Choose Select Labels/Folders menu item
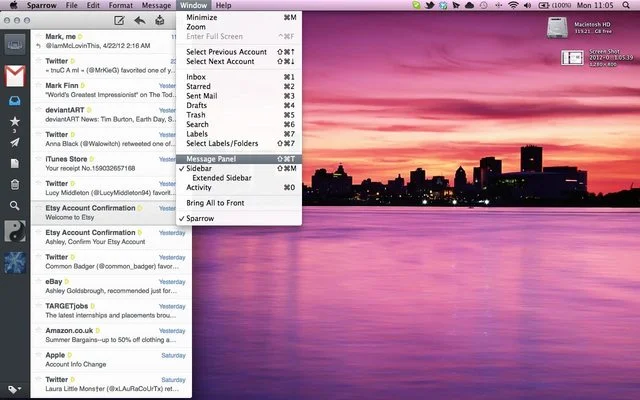The image size is (640, 400). [x=239, y=143]
